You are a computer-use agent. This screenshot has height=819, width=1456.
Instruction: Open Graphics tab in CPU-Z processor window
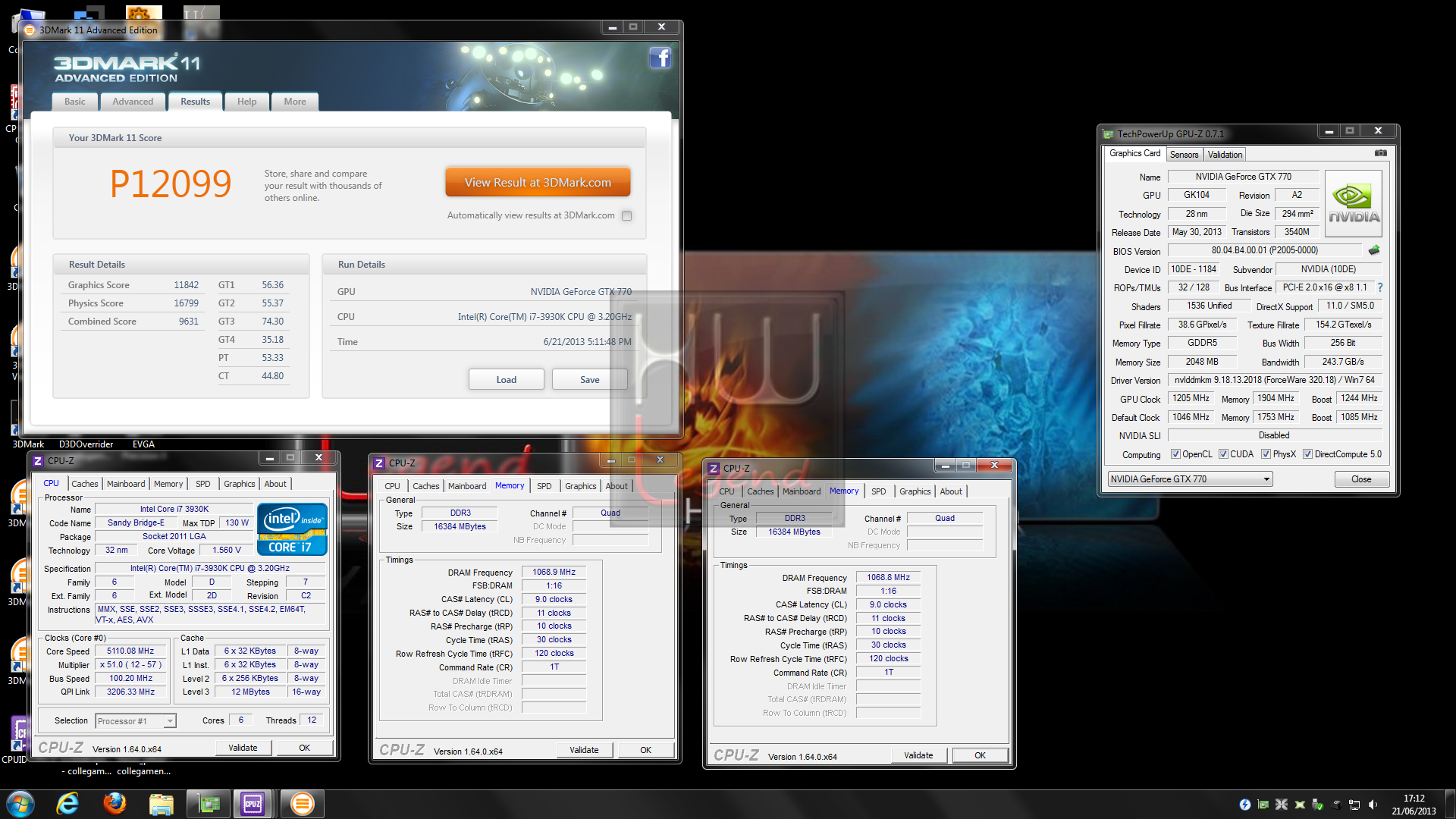pyautogui.click(x=240, y=484)
